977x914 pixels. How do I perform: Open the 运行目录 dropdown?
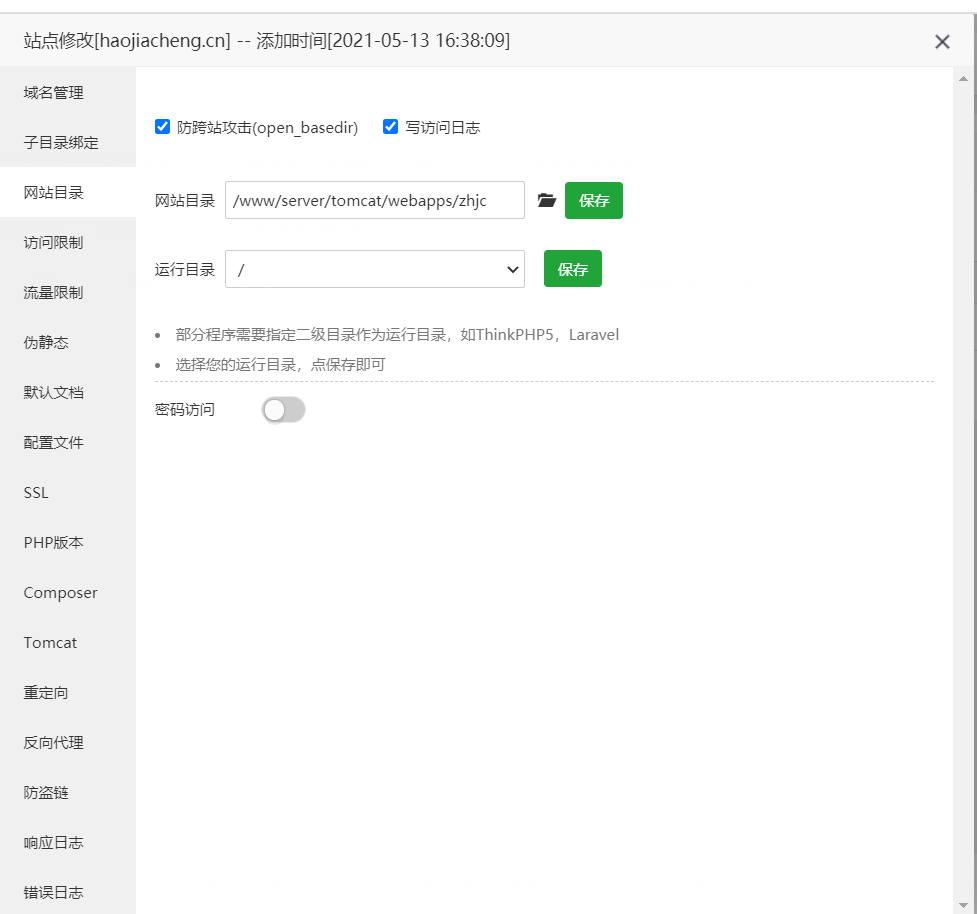coord(375,269)
